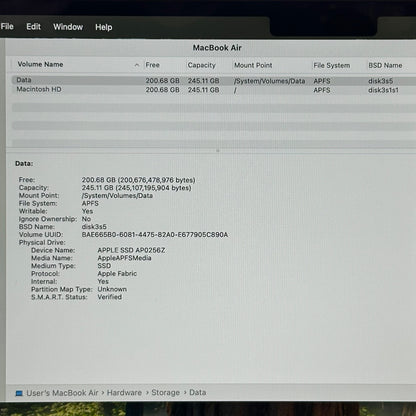Sort by the File System column header

click(x=332, y=66)
